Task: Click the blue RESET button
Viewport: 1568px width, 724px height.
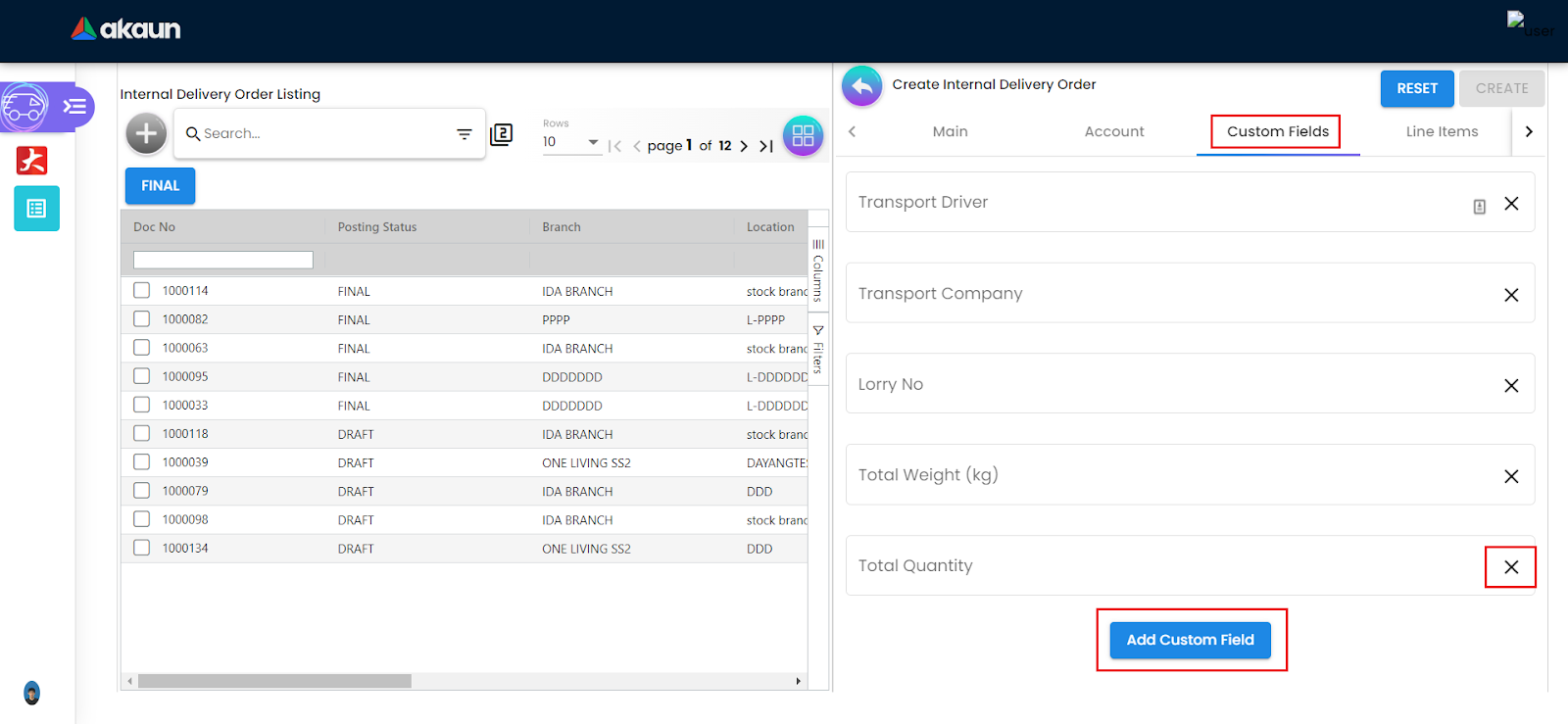Action: point(1416,88)
